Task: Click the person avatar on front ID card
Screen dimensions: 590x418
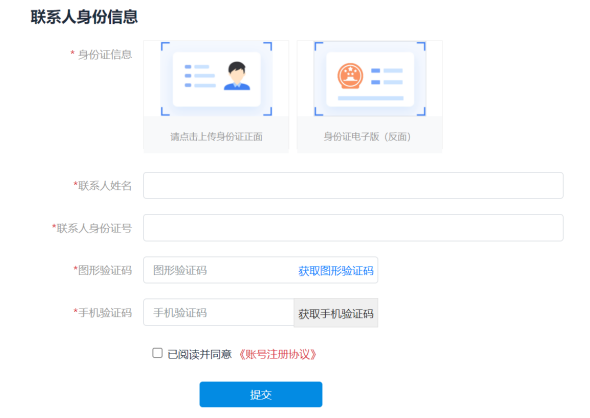Action: pyautogui.click(x=237, y=76)
